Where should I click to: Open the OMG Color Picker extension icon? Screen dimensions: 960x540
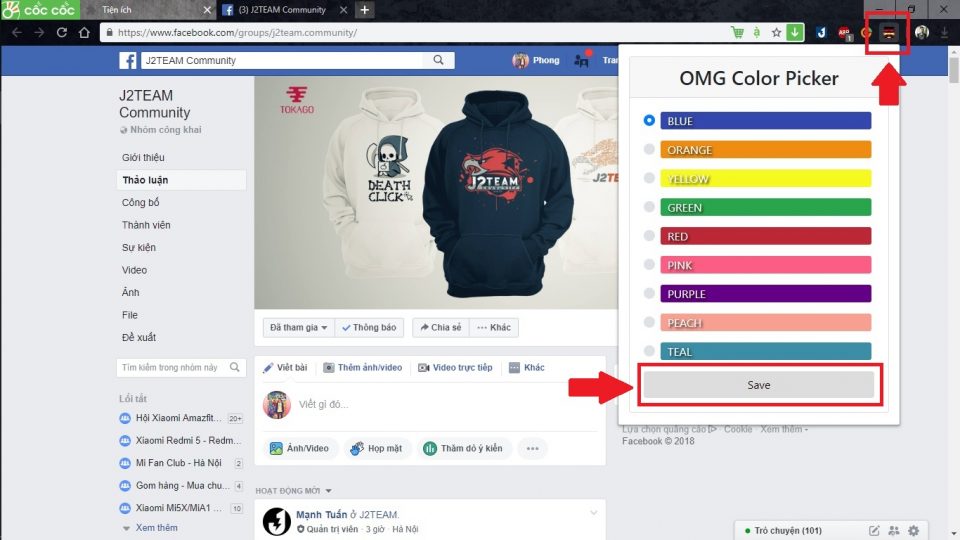pos(888,32)
